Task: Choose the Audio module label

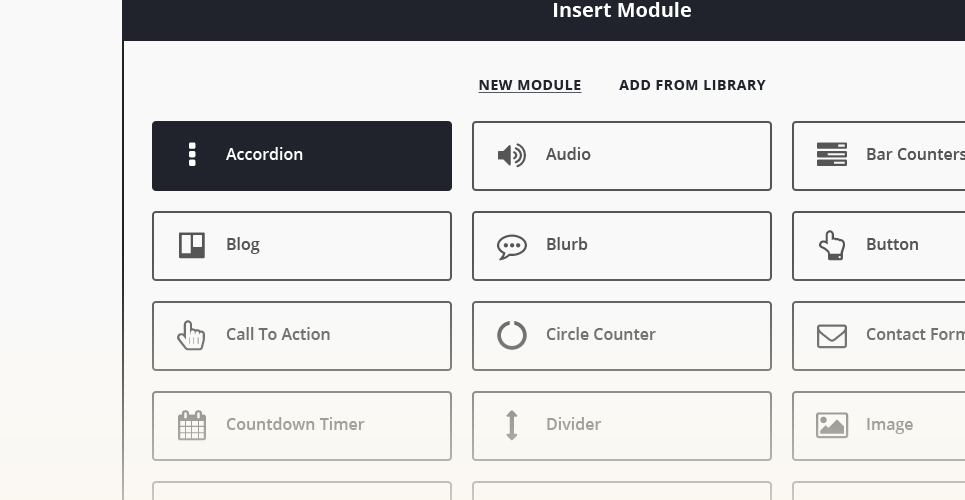Action: [x=567, y=154]
